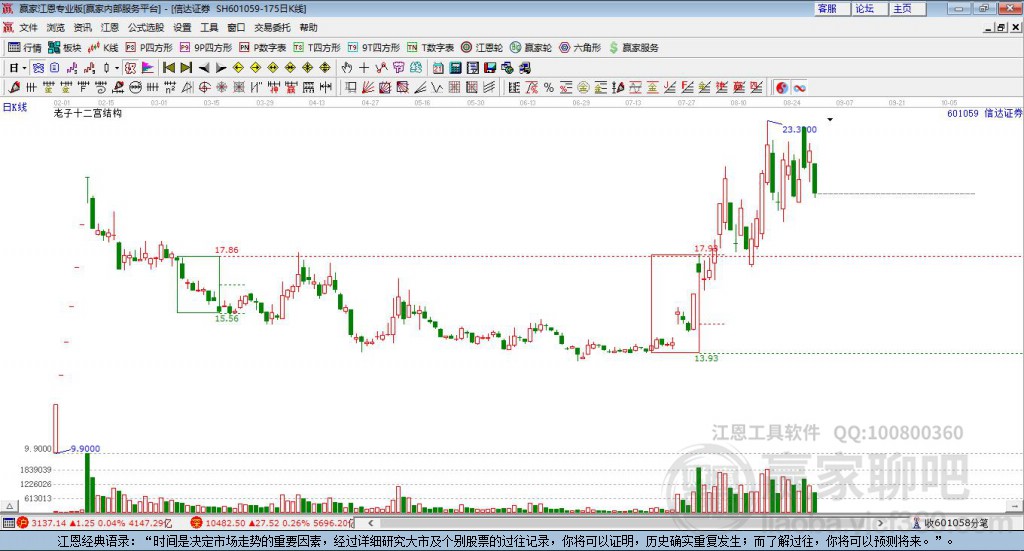Screen dimensions: 1024x551
Task: Click the floppy disk save icon
Action: pyautogui.click(x=490, y=68)
